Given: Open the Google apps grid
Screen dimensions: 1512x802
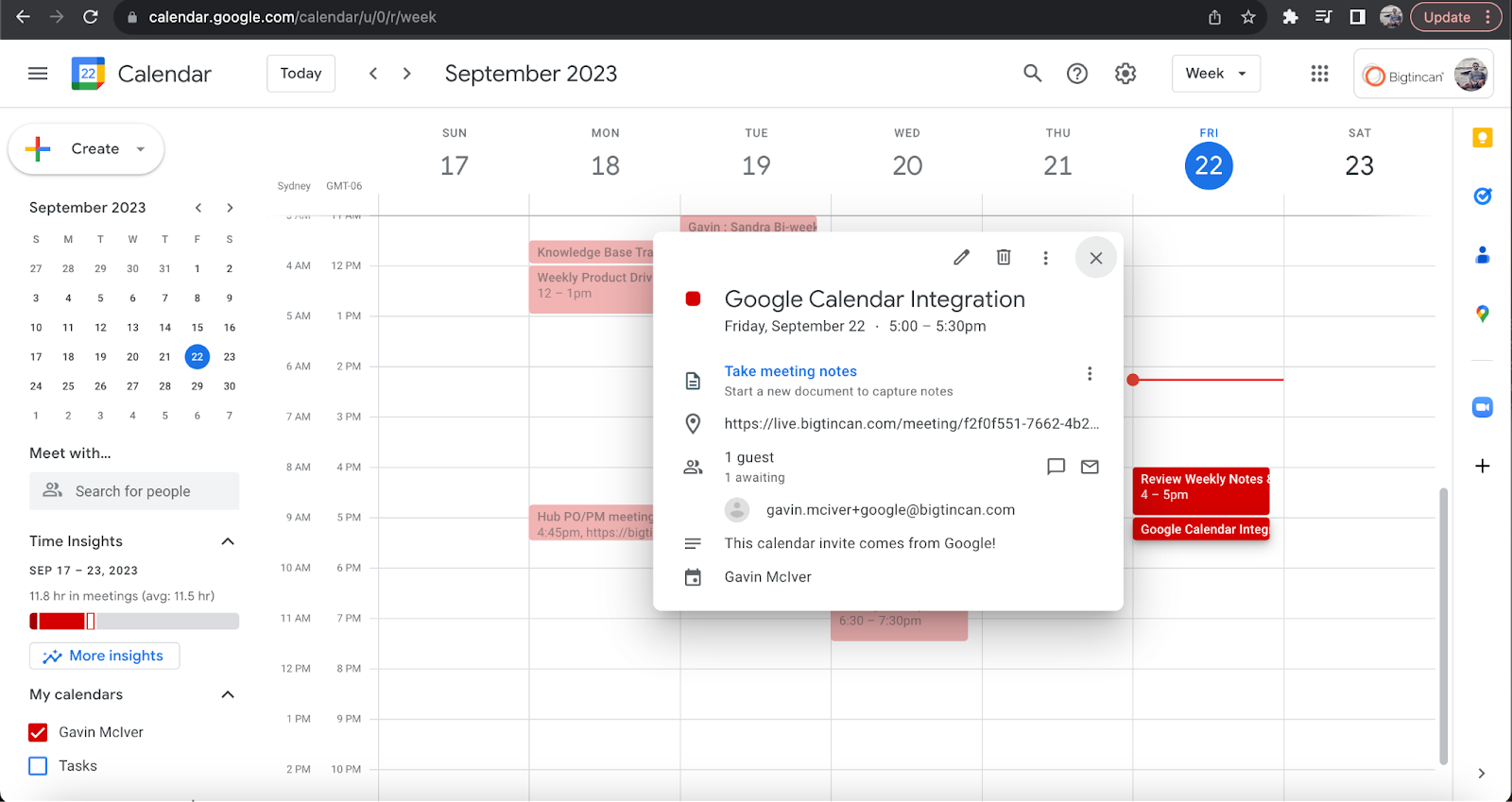Looking at the screenshot, I should pos(1319,74).
